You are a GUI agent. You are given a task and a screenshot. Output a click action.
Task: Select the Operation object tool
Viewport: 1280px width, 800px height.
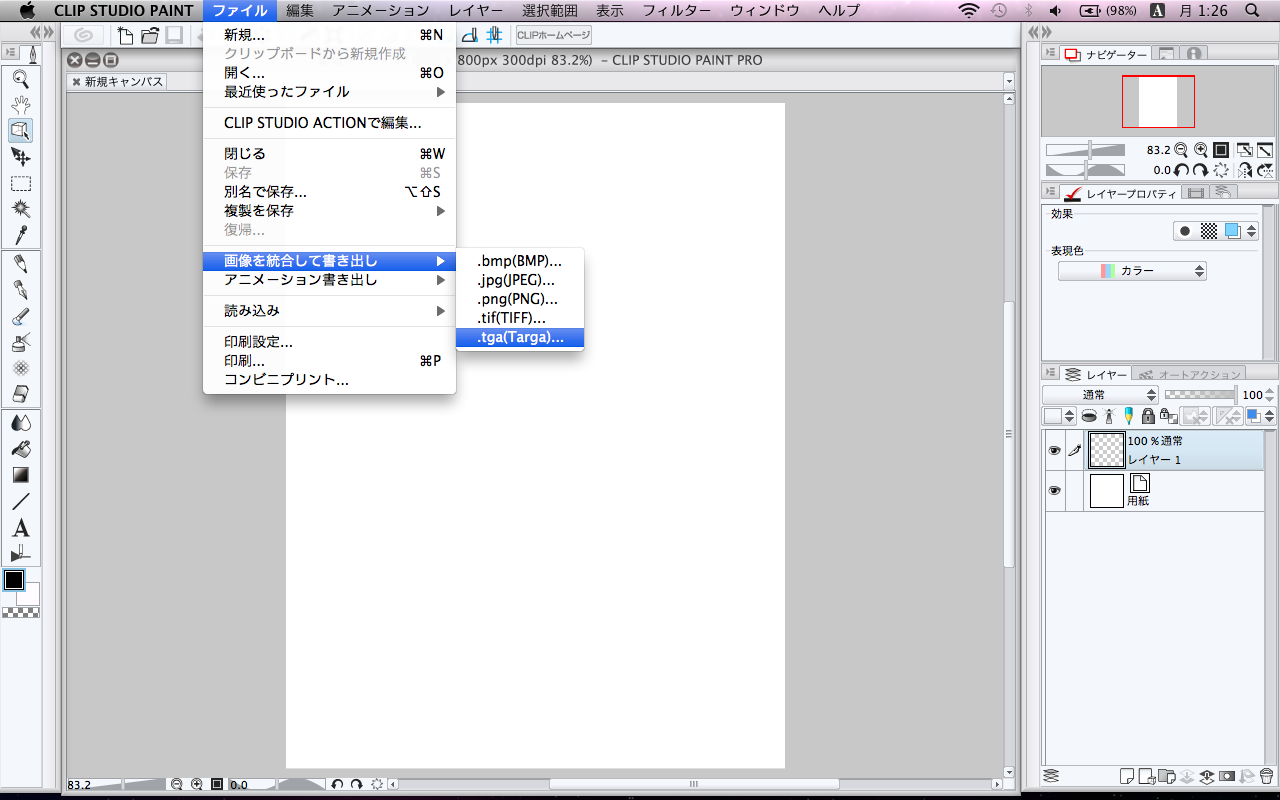click(x=20, y=130)
